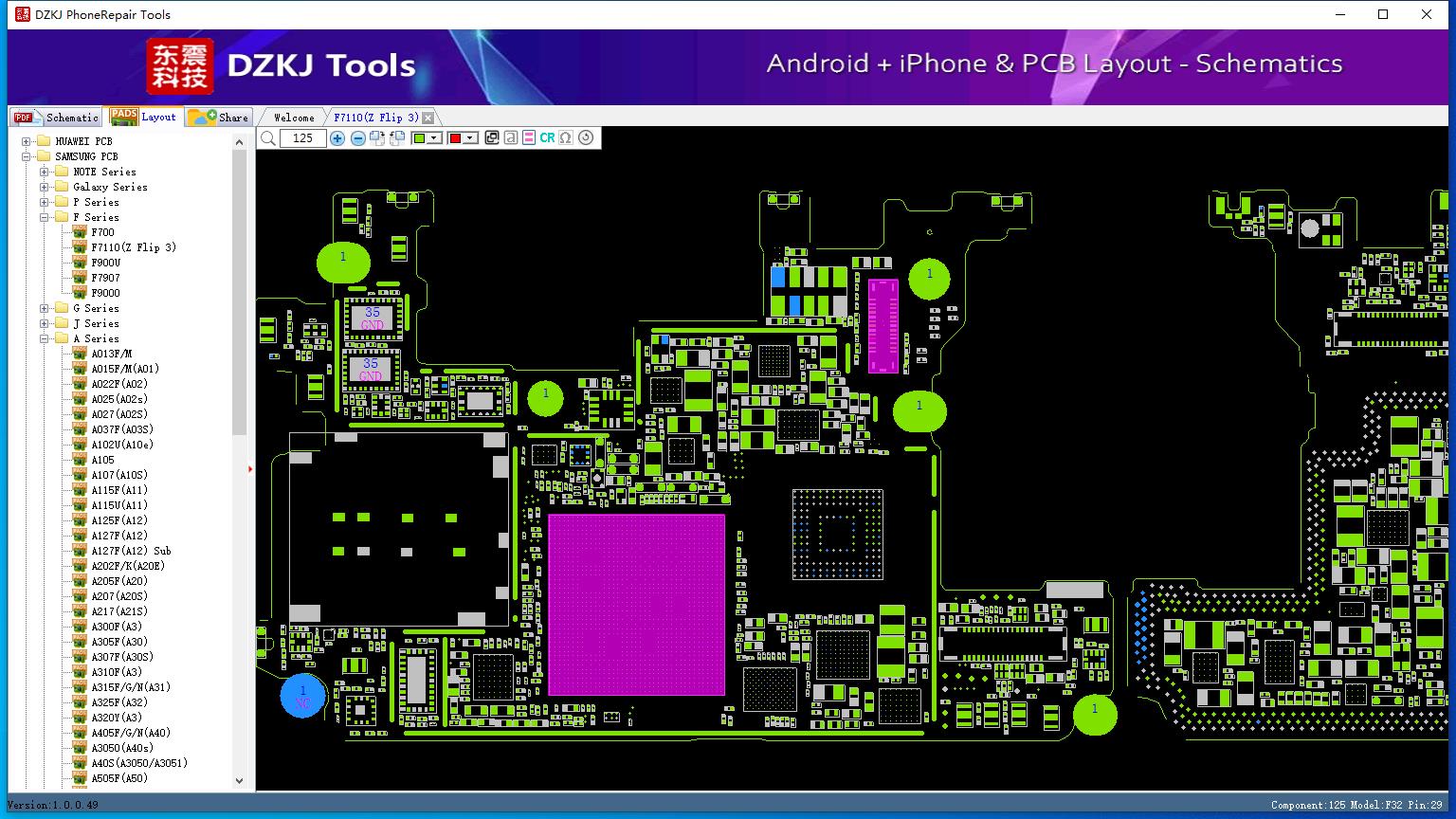This screenshot has height=819, width=1456.
Task: Select the large magenta BGA chip
Action: (x=637, y=605)
